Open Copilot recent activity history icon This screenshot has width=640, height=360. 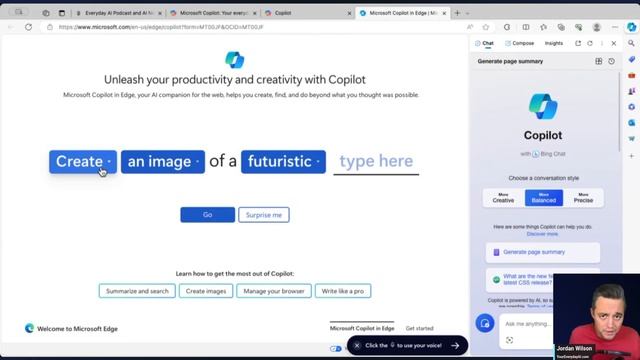(x=611, y=61)
